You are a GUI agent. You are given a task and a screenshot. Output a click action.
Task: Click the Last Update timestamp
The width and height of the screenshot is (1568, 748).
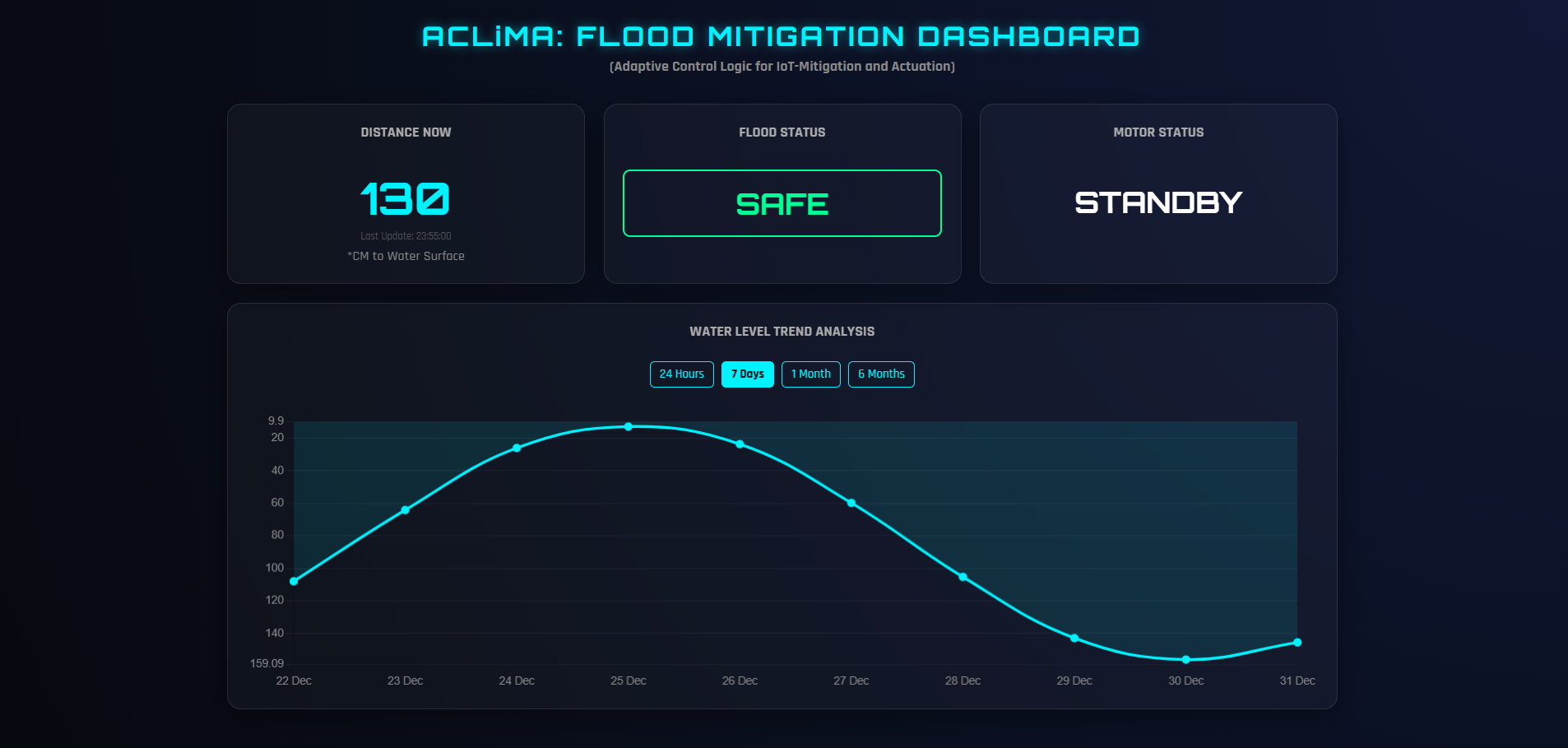(406, 236)
